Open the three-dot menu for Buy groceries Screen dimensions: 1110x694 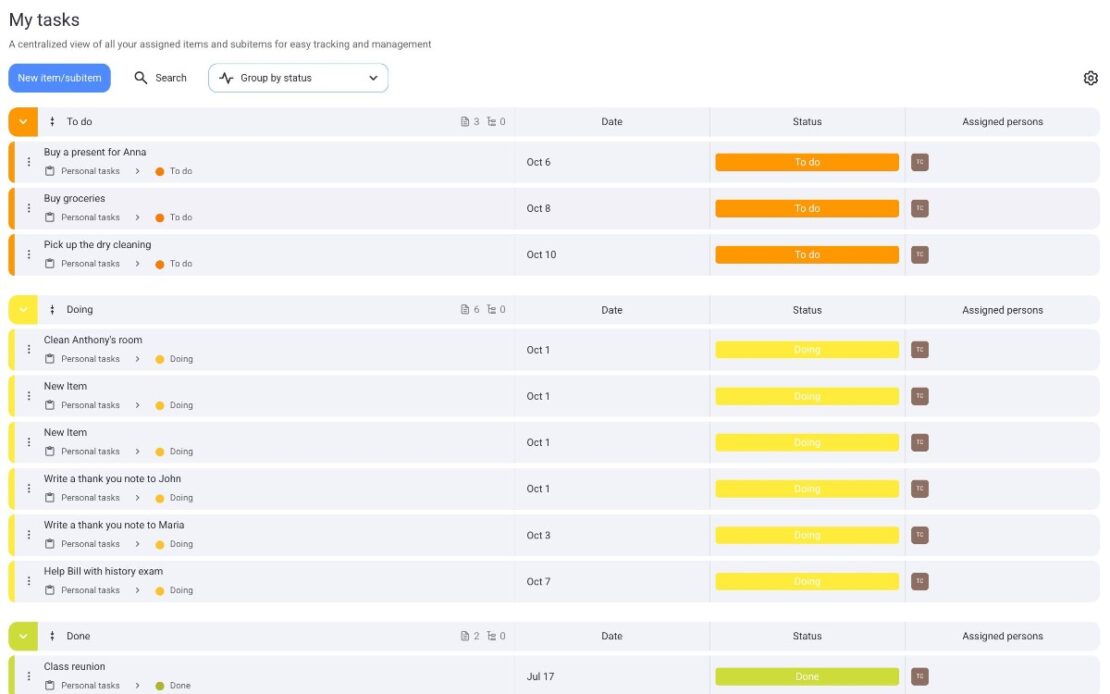(x=29, y=208)
